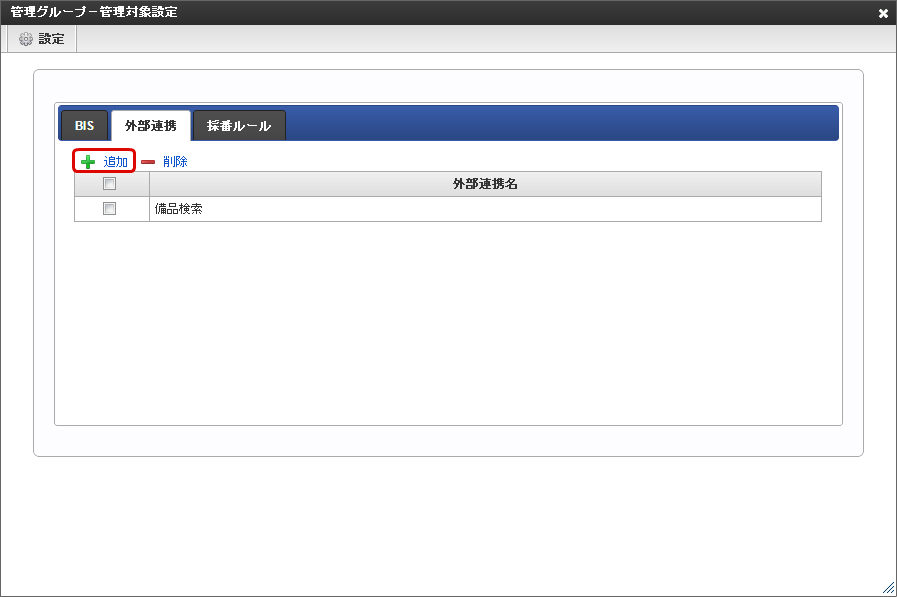This screenshot has height=597, width=897.
Task: Click the window resize grip in the corner
Action: [888, 588]
